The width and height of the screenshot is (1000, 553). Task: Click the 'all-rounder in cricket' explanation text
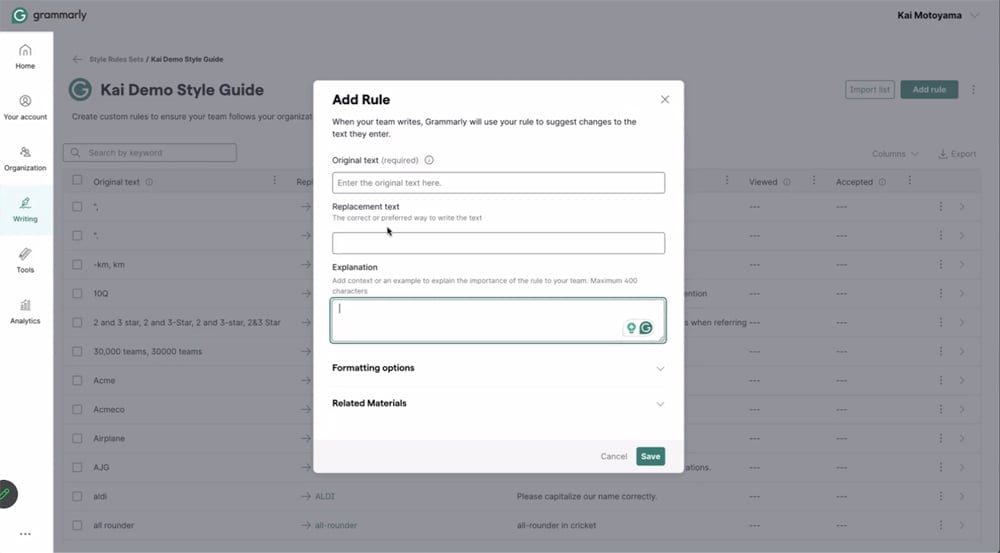tap(556, 526)
